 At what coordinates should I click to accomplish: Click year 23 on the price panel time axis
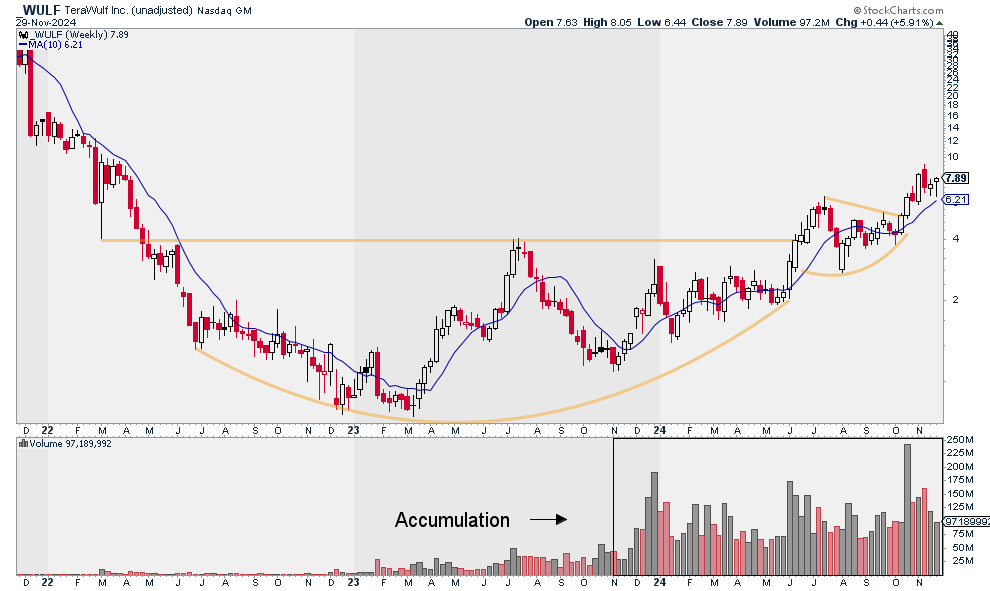click(354, 431)
